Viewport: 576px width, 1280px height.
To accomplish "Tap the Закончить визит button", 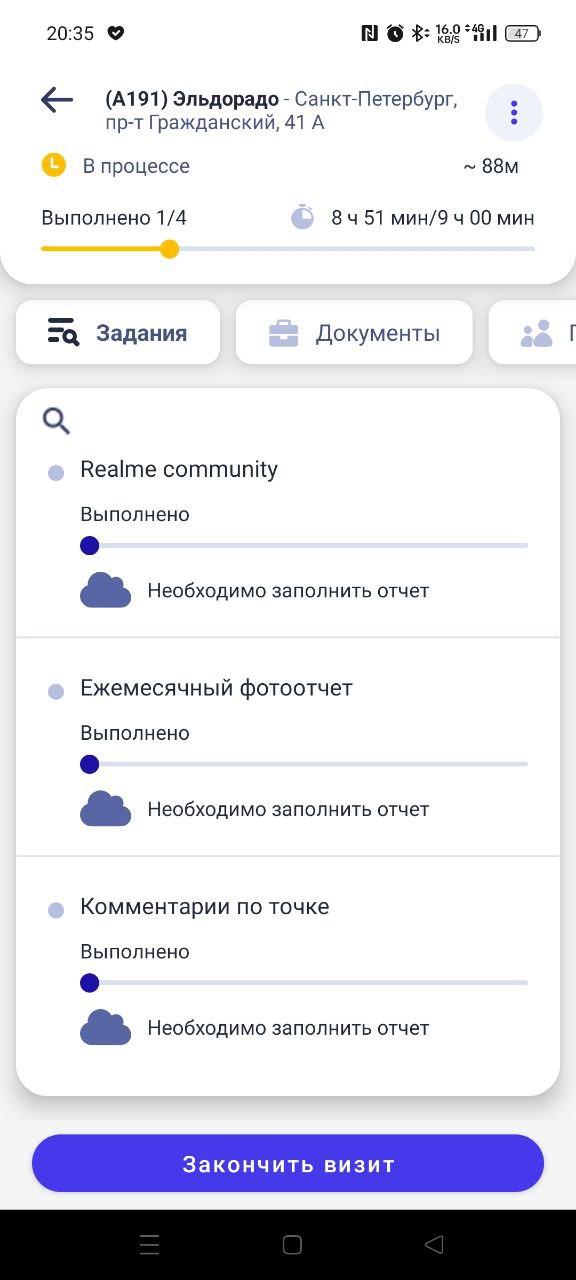I will (288, 1164).
